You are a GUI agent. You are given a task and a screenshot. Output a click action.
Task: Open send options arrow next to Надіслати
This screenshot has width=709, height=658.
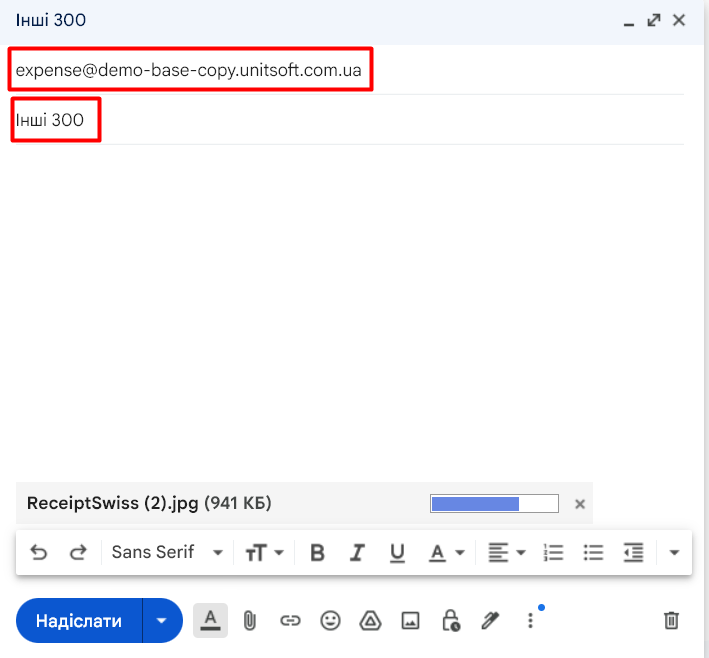(162, 621)
